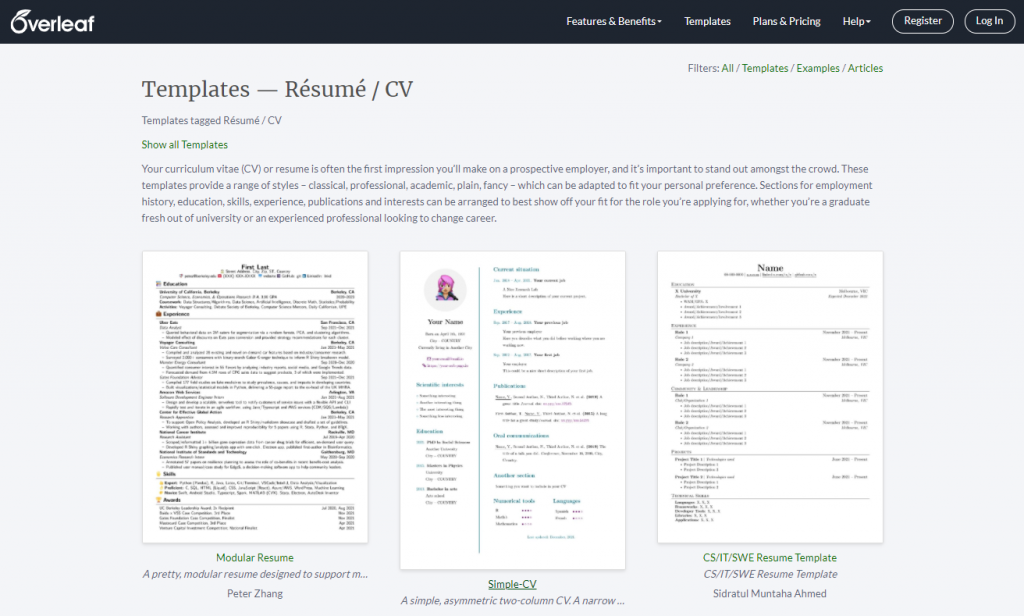Click the Modular Resume description text

click(255, 574)
